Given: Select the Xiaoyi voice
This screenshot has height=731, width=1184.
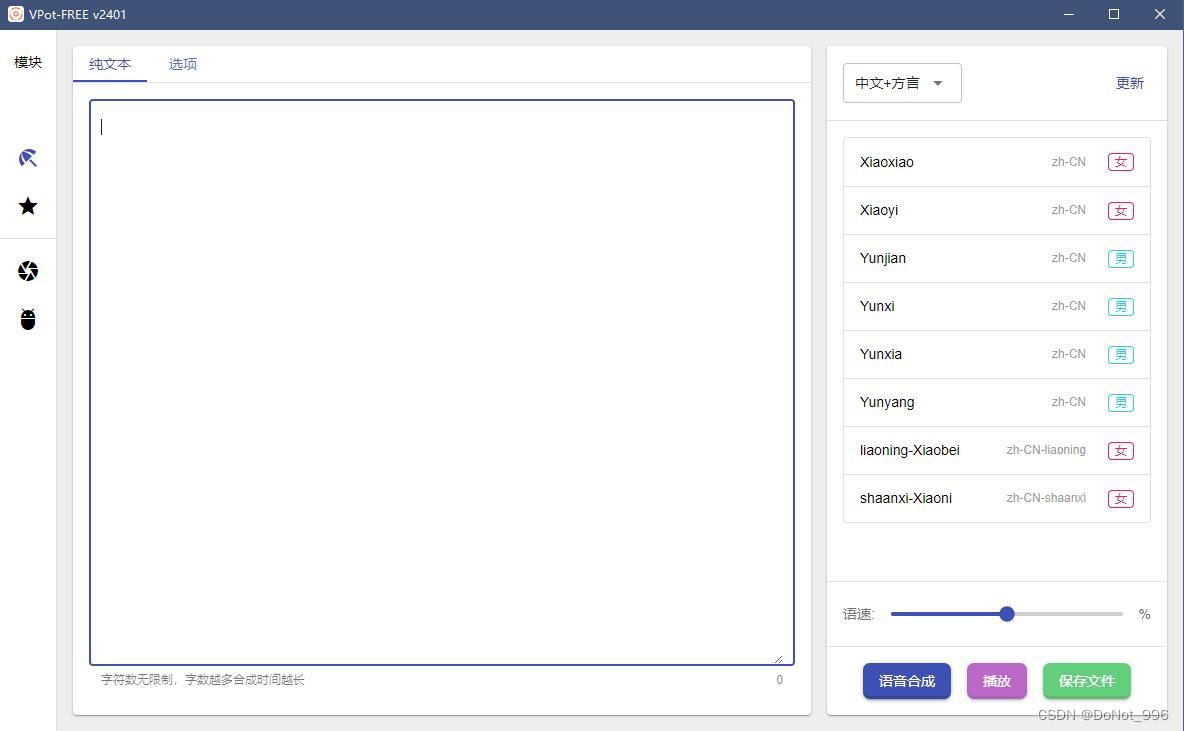Looking at the screenshot, I should (997, 211).
